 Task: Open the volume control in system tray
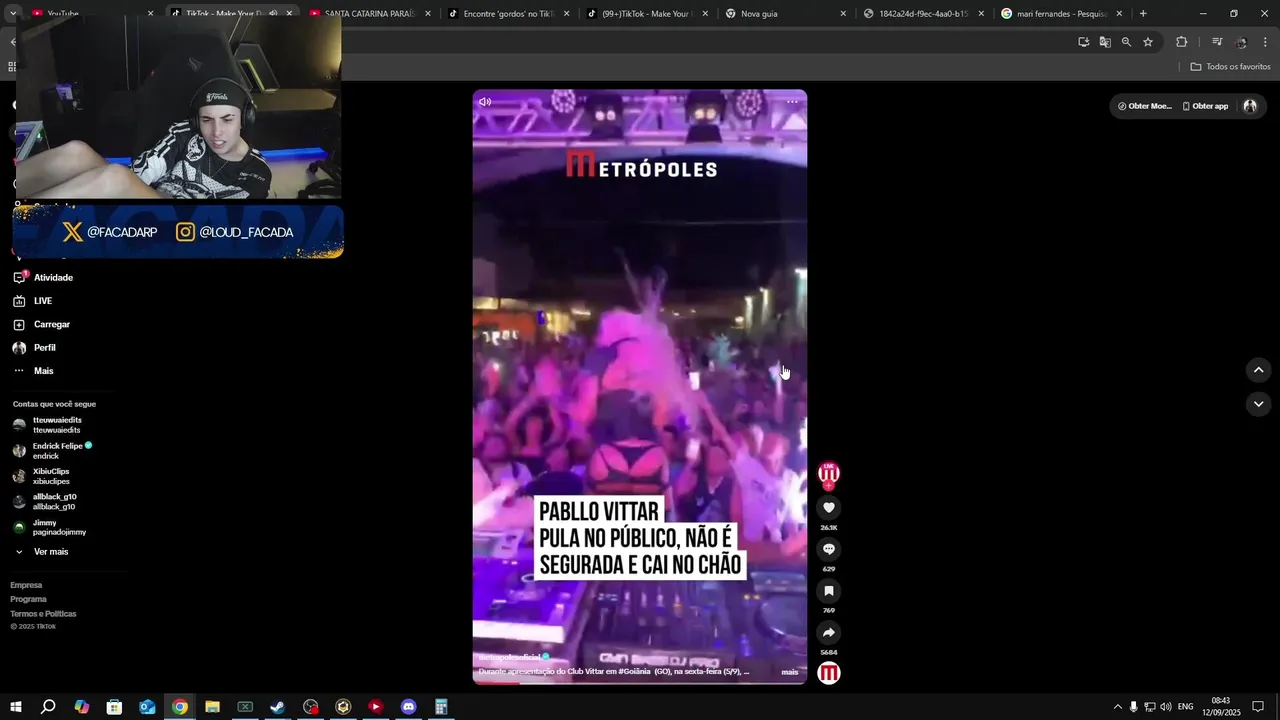click(x=1166, y=707)
